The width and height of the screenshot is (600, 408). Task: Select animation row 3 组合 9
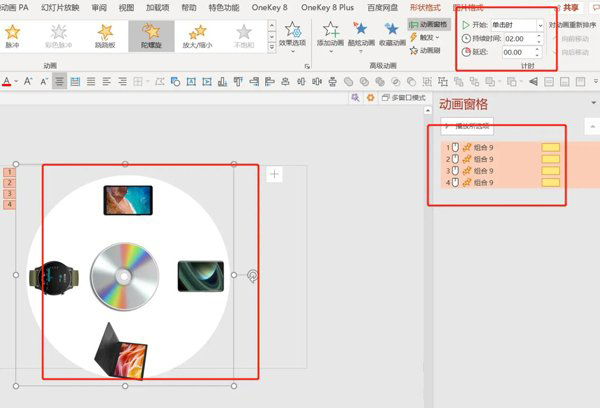tap(520, 171)
